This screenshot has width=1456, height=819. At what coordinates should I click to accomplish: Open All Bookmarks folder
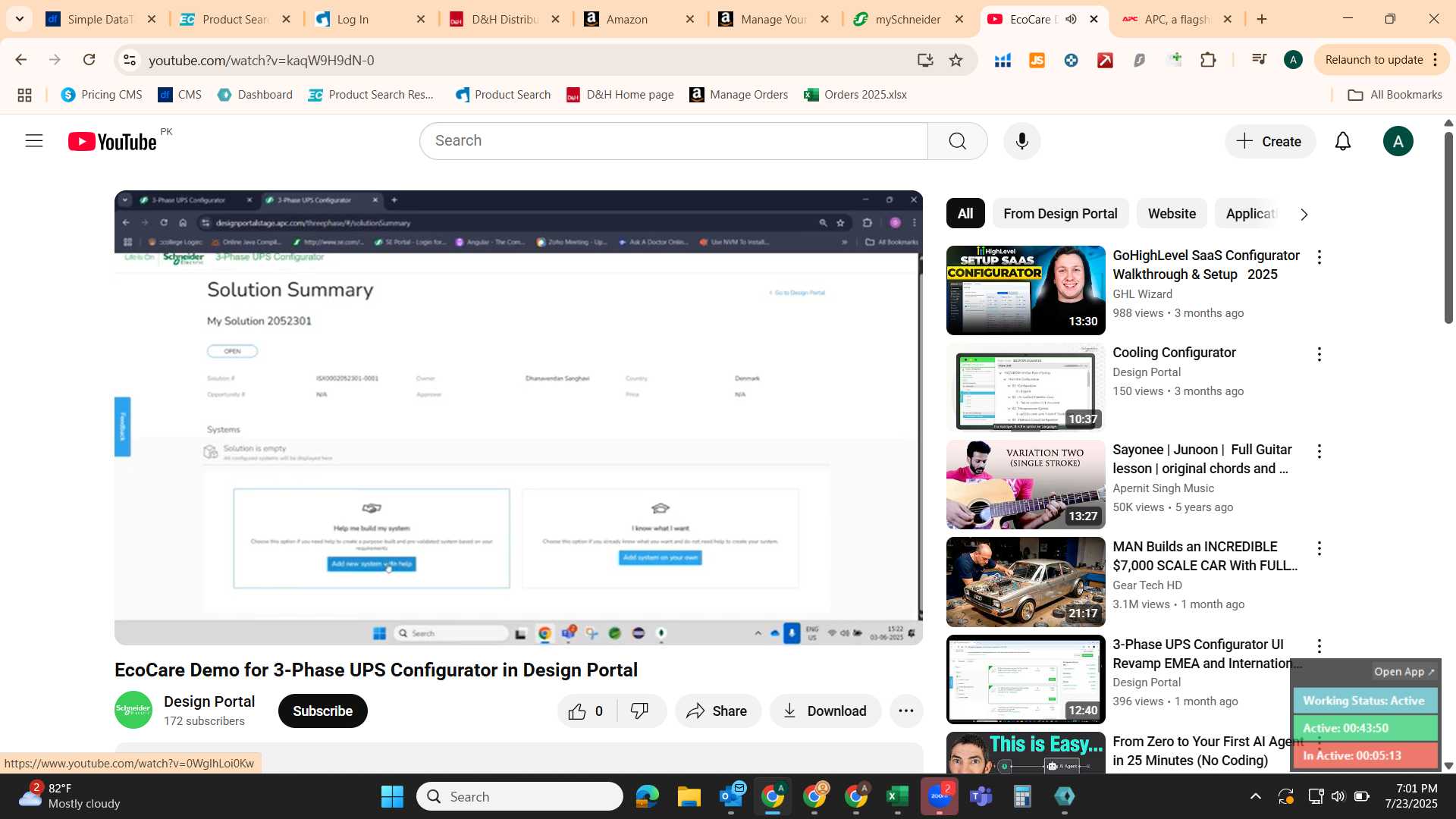[x=1395, y=95]
